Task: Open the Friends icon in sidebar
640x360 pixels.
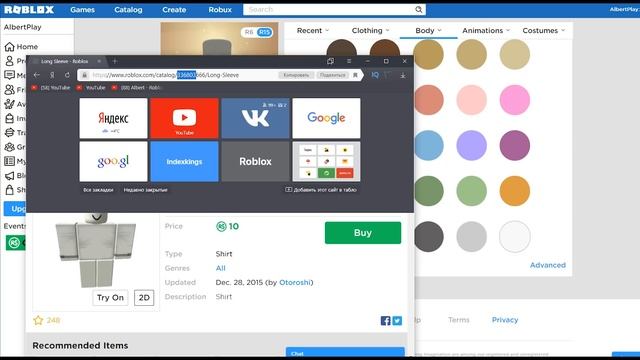Action: (9, 89)
